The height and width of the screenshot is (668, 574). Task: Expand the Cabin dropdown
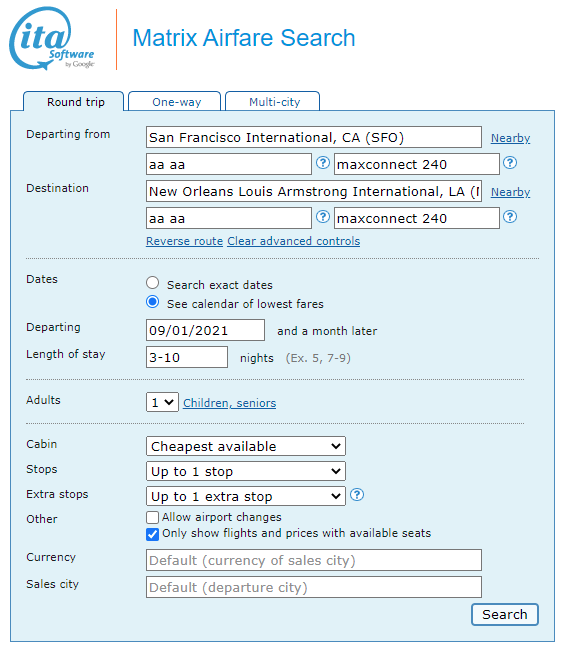point(245,446)
